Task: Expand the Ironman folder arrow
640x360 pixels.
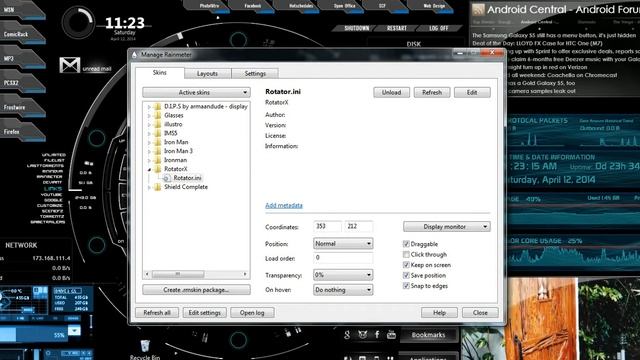Action: [x=149, y=160]
